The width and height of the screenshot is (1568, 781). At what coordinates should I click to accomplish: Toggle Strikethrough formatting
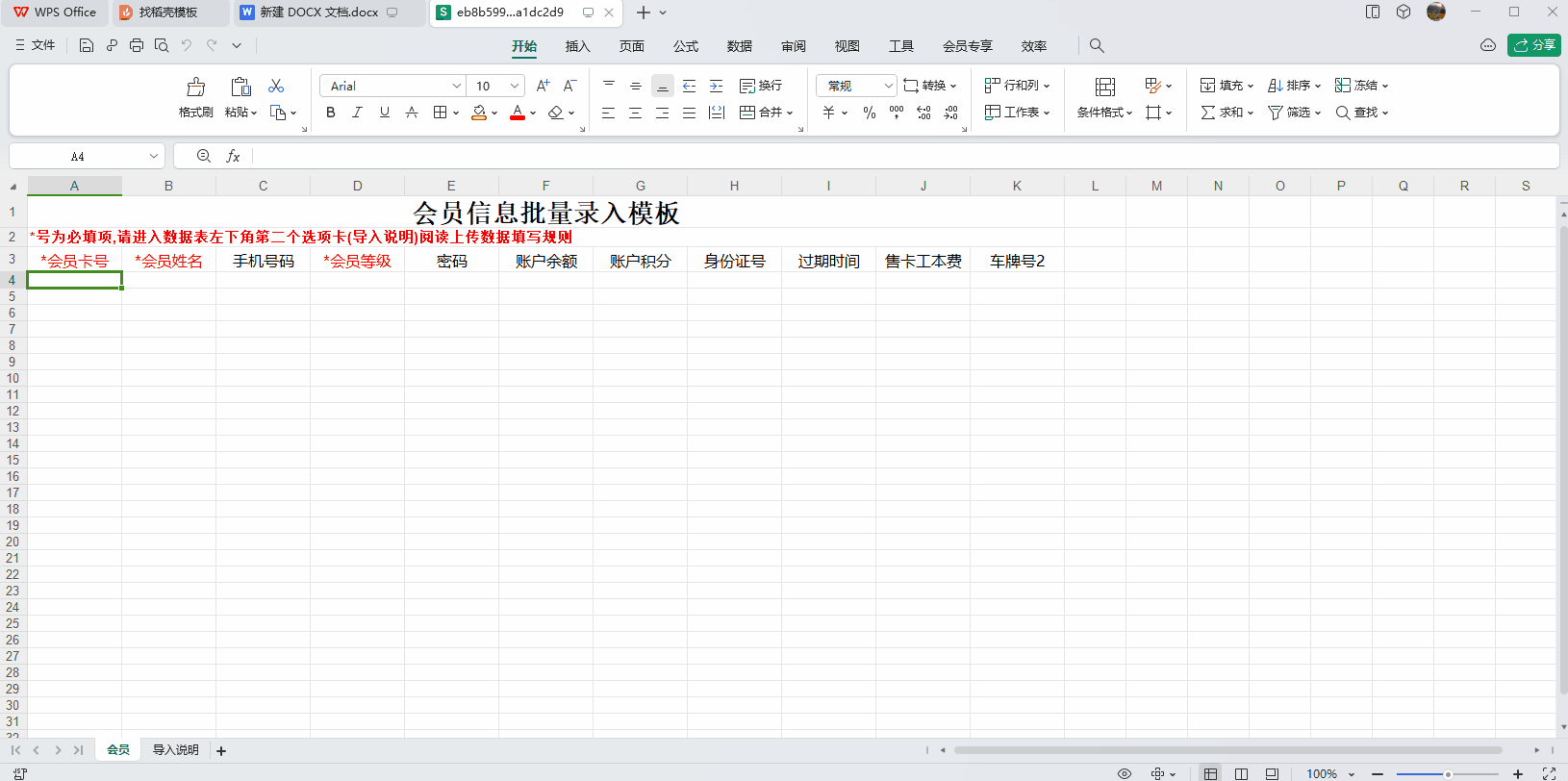pos(412,113)
